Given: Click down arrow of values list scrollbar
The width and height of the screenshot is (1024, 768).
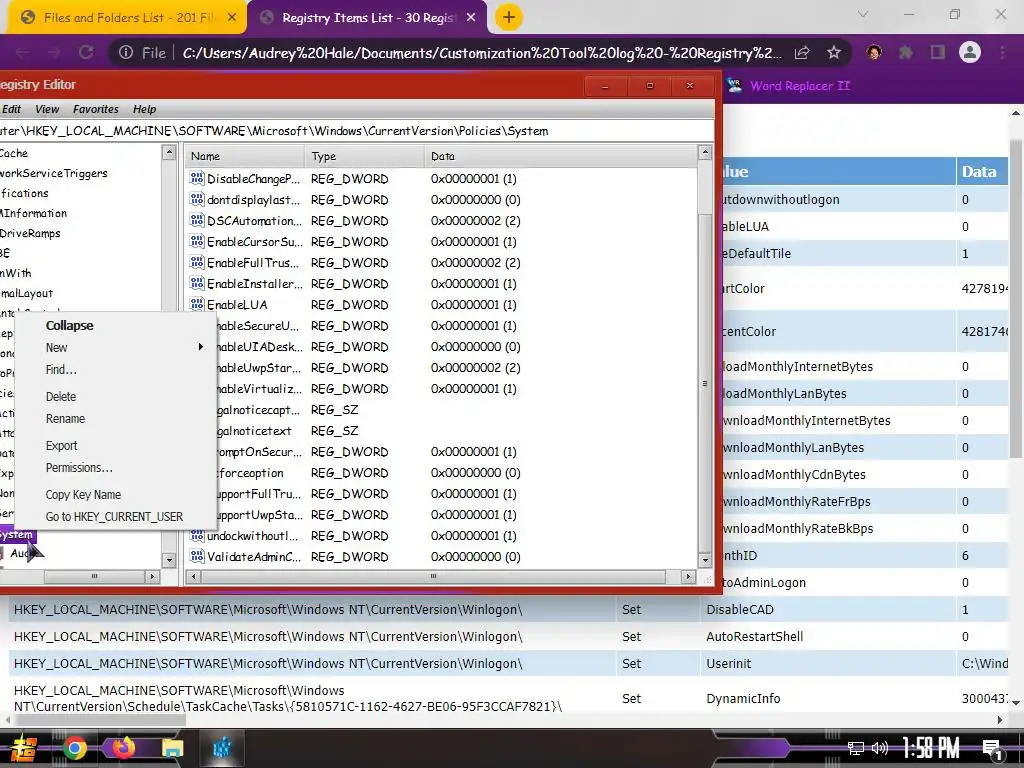Looking at the screenshot, I should coord(705,560).
